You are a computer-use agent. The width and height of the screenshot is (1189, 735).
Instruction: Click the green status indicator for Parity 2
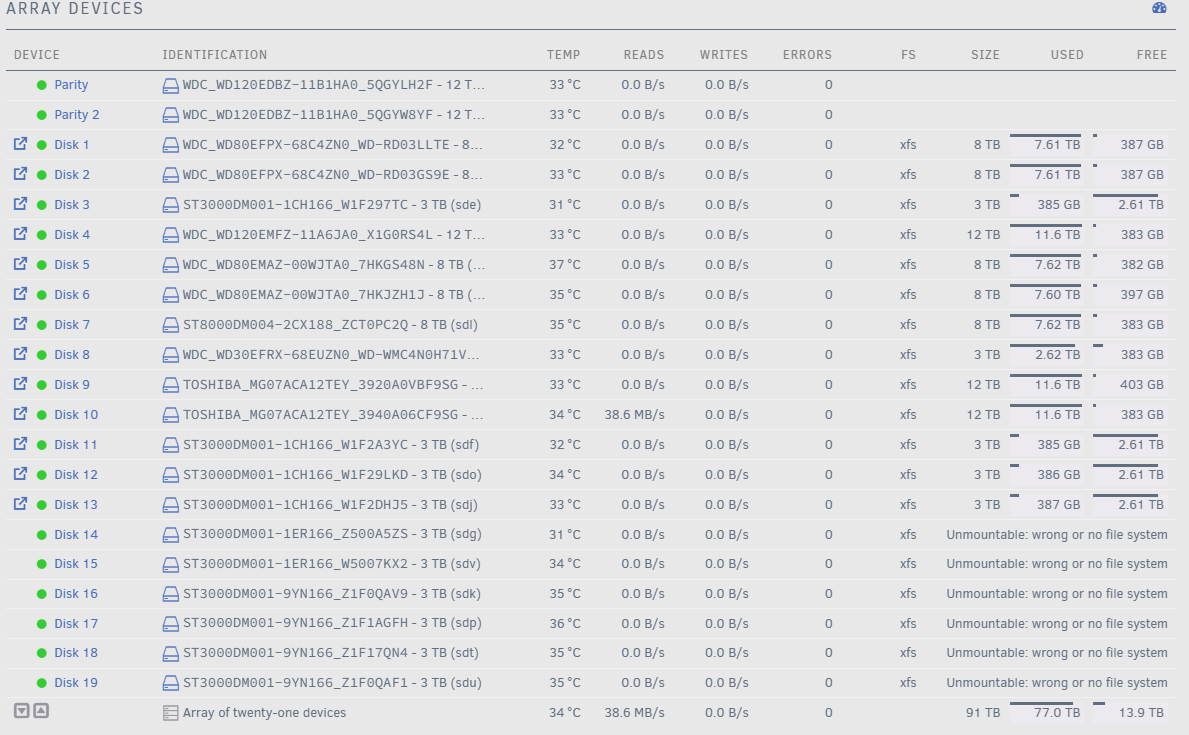[42, 115]
